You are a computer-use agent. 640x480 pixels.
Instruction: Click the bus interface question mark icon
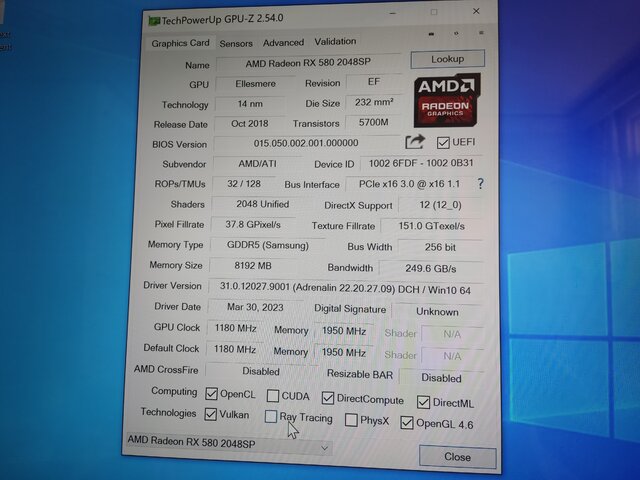pyautogui.click(x=480, y=184)
